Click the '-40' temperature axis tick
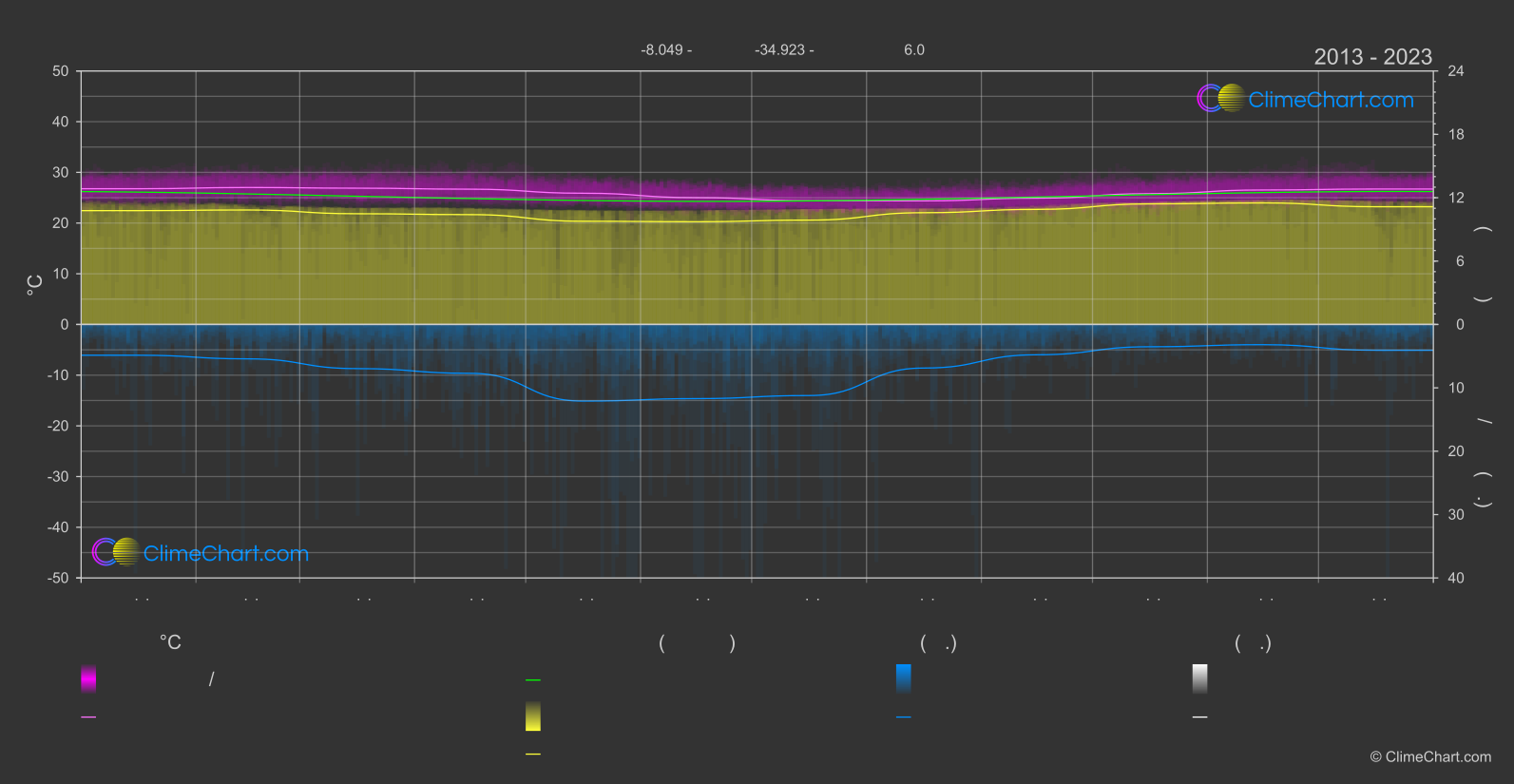This screenshot has width=1514, height=784. 59,527
